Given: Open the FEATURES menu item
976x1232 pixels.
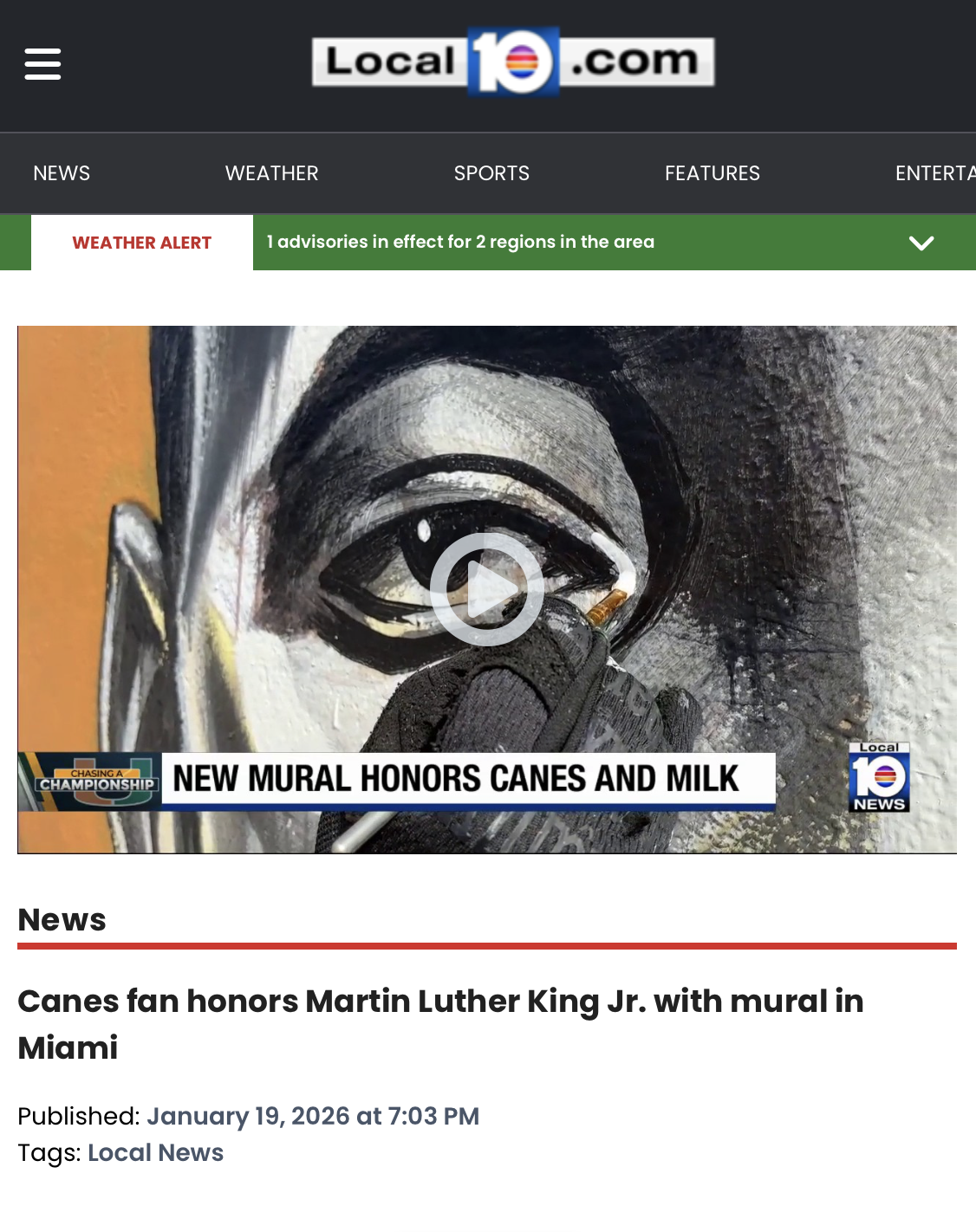Looking at the screenshot, I should [712, 173].
